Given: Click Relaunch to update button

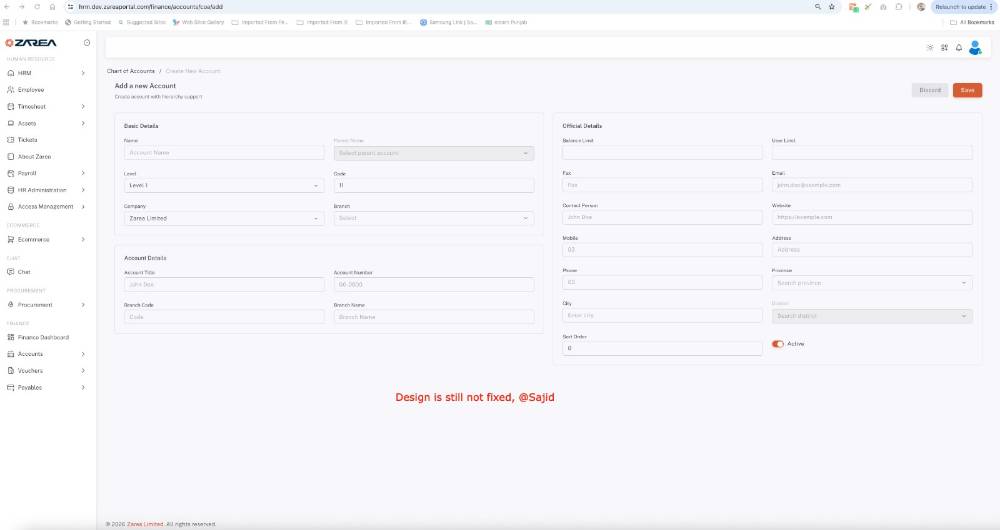Looking at the screenshot, I should click(x=963, y=6).
